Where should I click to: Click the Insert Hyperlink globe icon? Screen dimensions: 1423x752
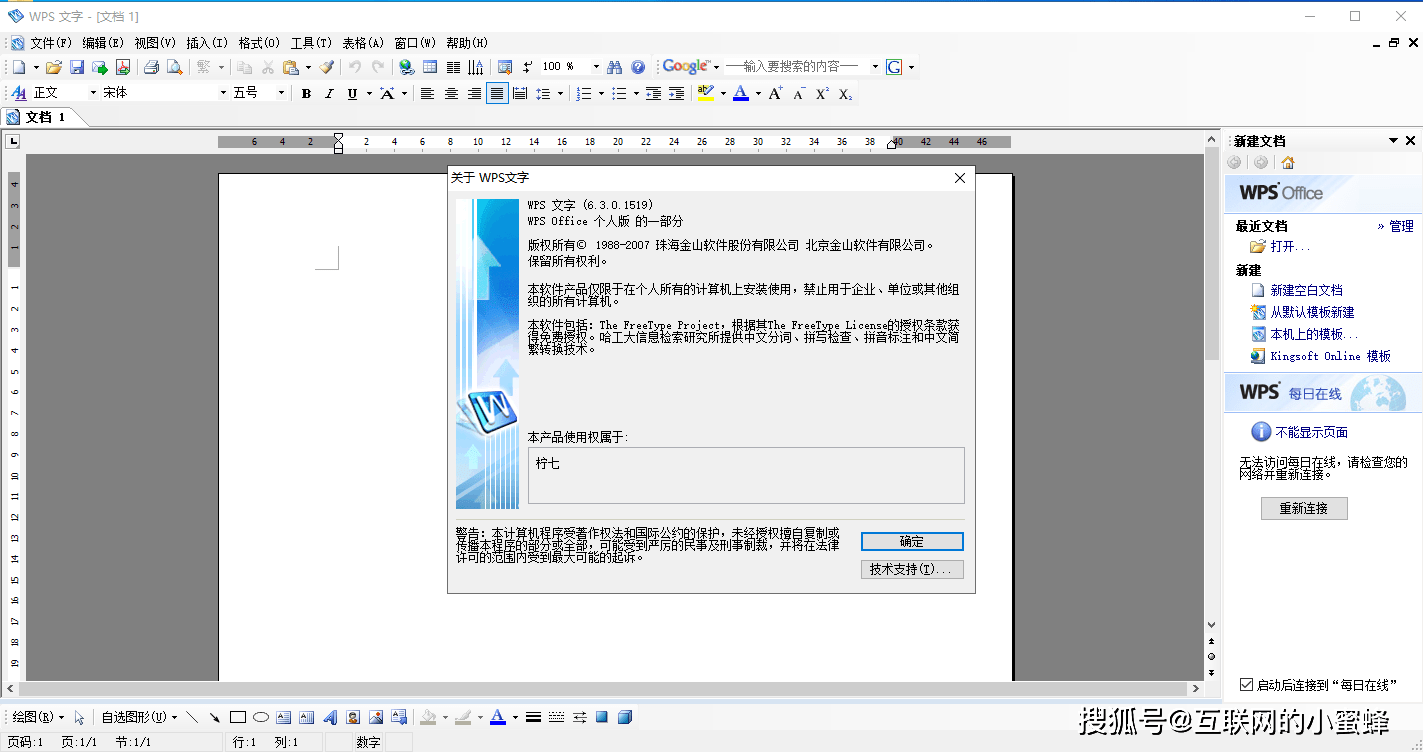[406, 67]
